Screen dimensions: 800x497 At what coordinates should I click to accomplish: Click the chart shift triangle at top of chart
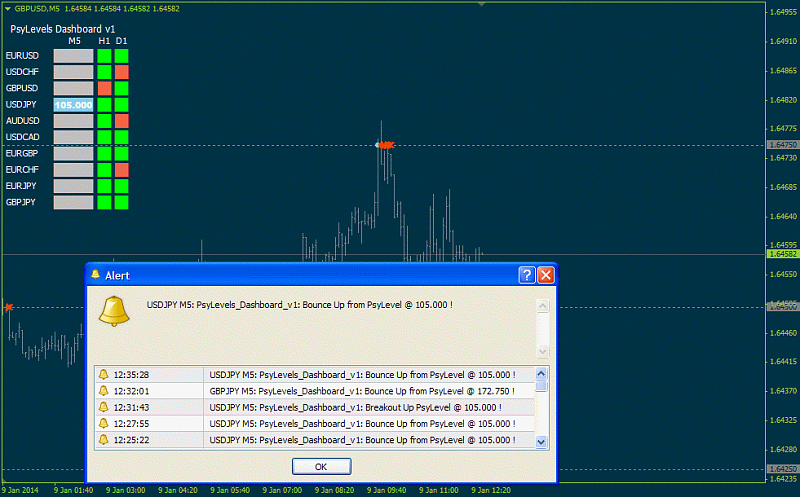click(x=482, y=4)
